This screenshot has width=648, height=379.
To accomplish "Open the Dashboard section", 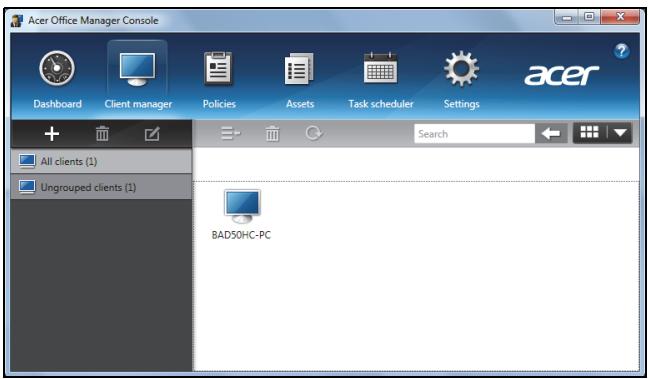I will point(57,80).
